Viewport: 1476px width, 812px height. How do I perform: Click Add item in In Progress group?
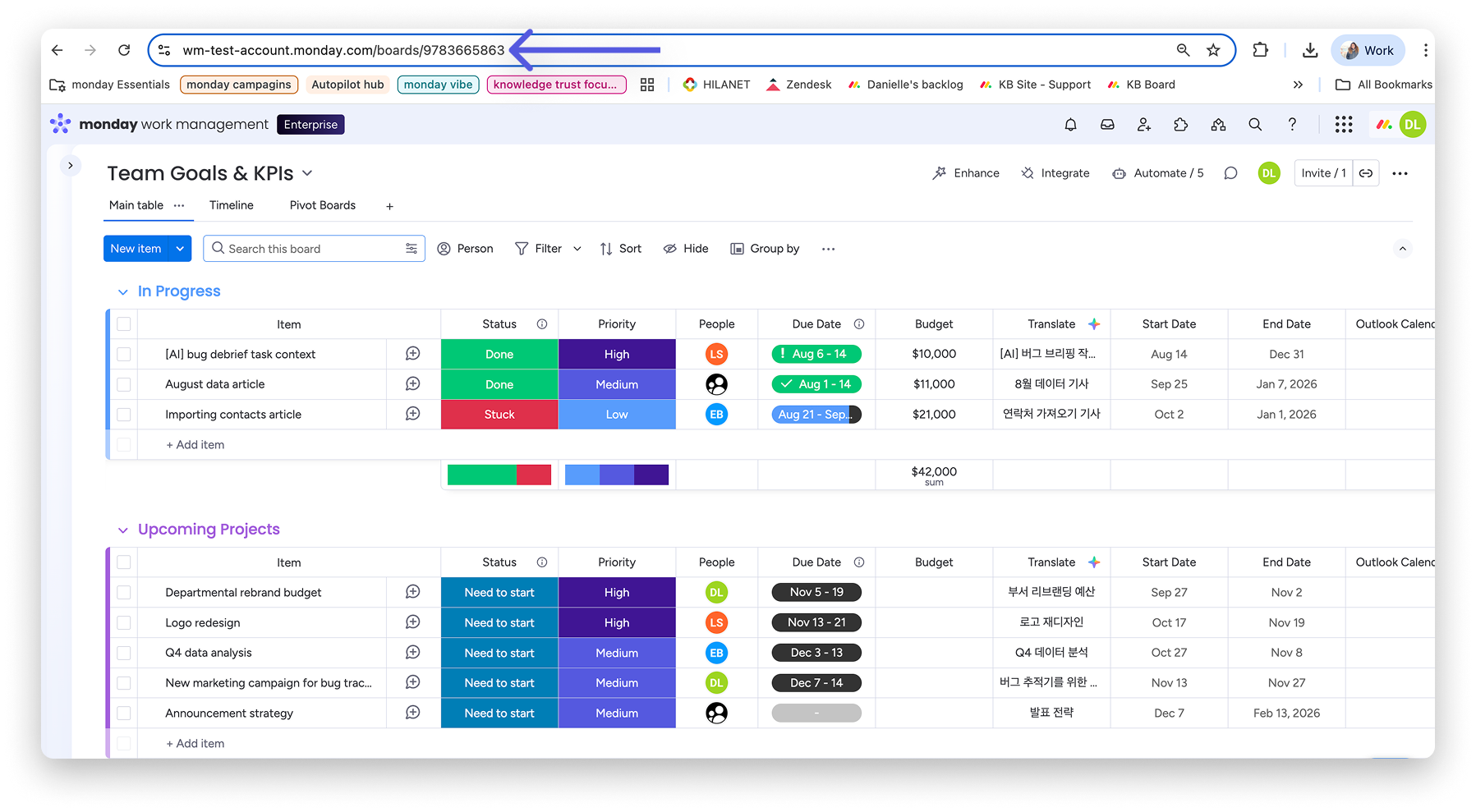point(195,445)
